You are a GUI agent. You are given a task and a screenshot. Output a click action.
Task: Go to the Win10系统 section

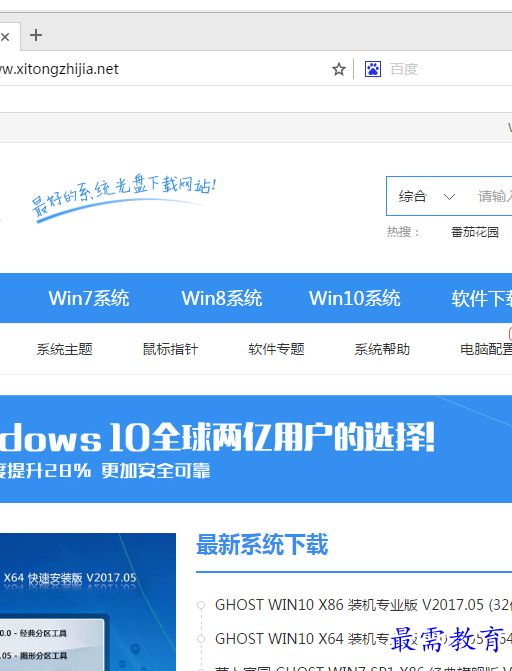[x=354, y=298]
